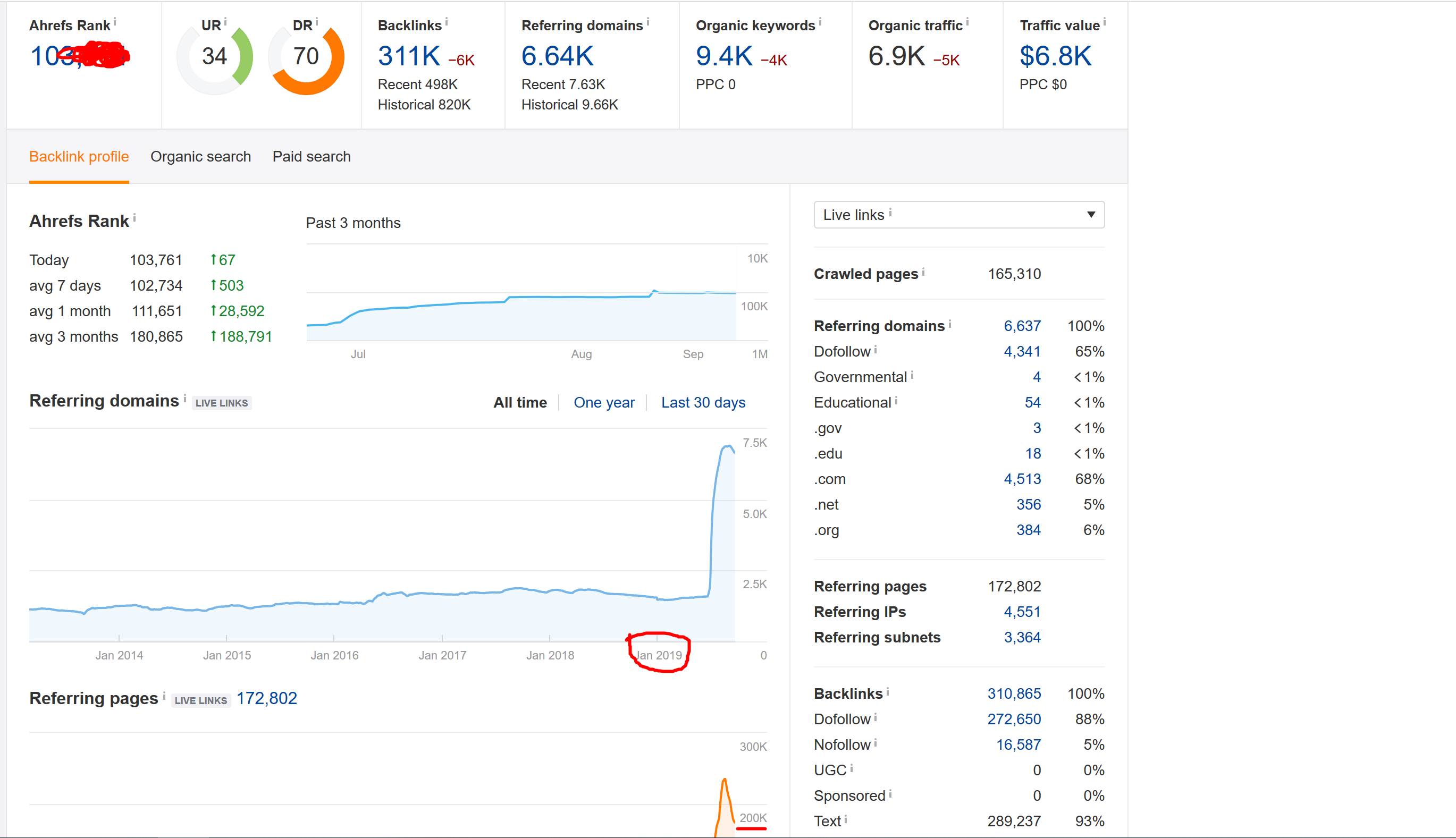Click the Today rank value "103,761"

point(155,260)
